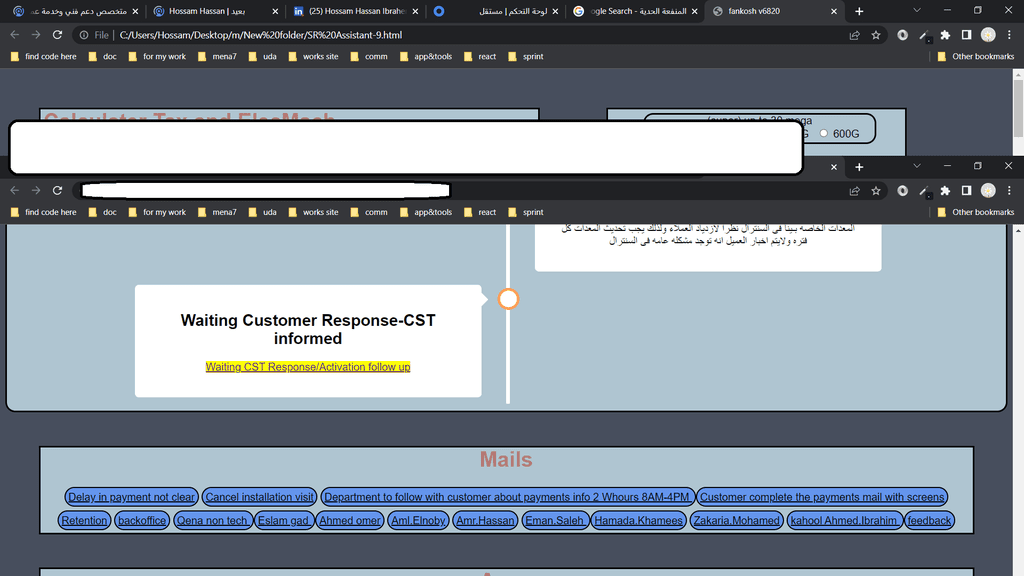The height and width of the screenshot is (576, 1024).
Task: Open 'find code here' bookmark folder in top window
Action: (44, 57)
